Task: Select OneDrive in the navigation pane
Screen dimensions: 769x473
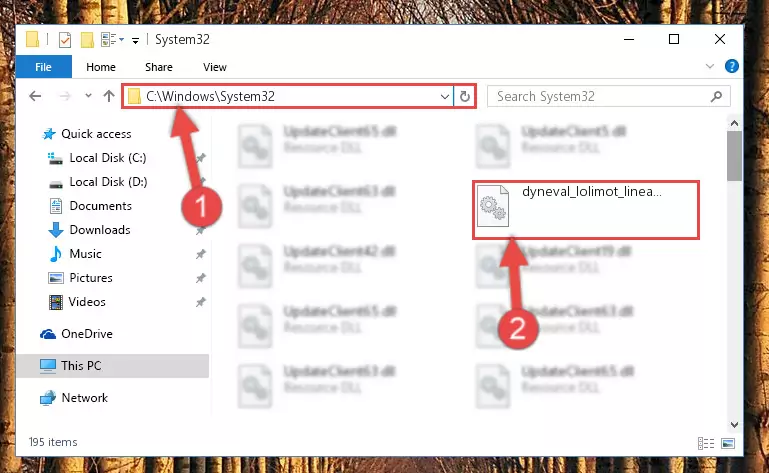Action: (87, 334)
